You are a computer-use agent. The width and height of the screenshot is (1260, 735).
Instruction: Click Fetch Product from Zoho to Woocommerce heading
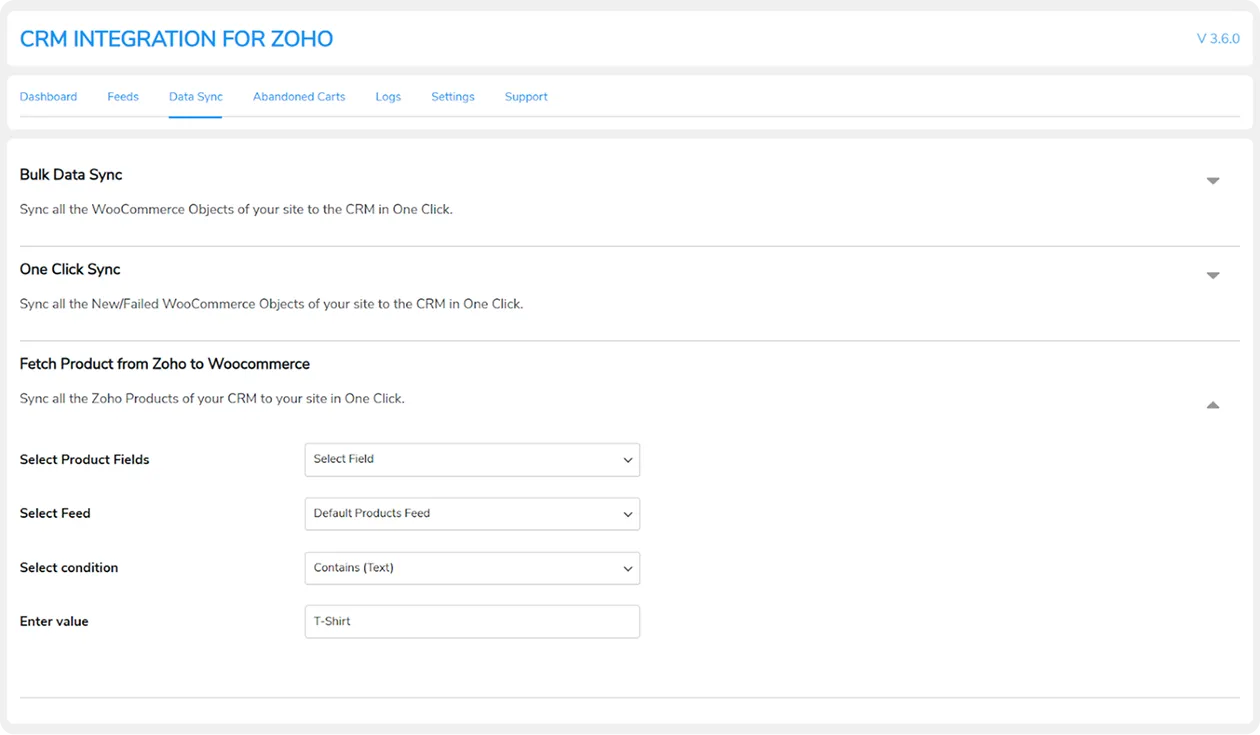(x=165, y=364)
